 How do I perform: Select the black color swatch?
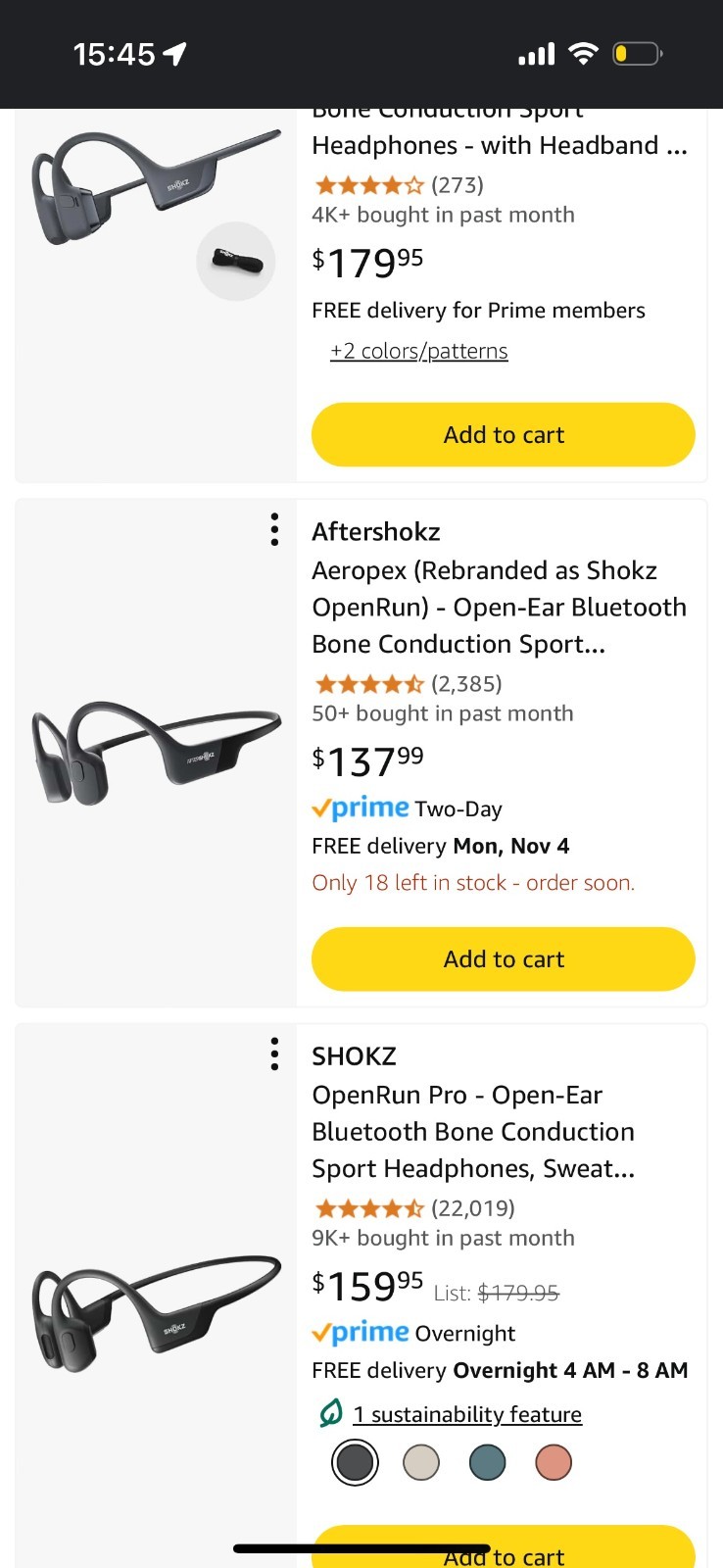(x=355, y=1463)
